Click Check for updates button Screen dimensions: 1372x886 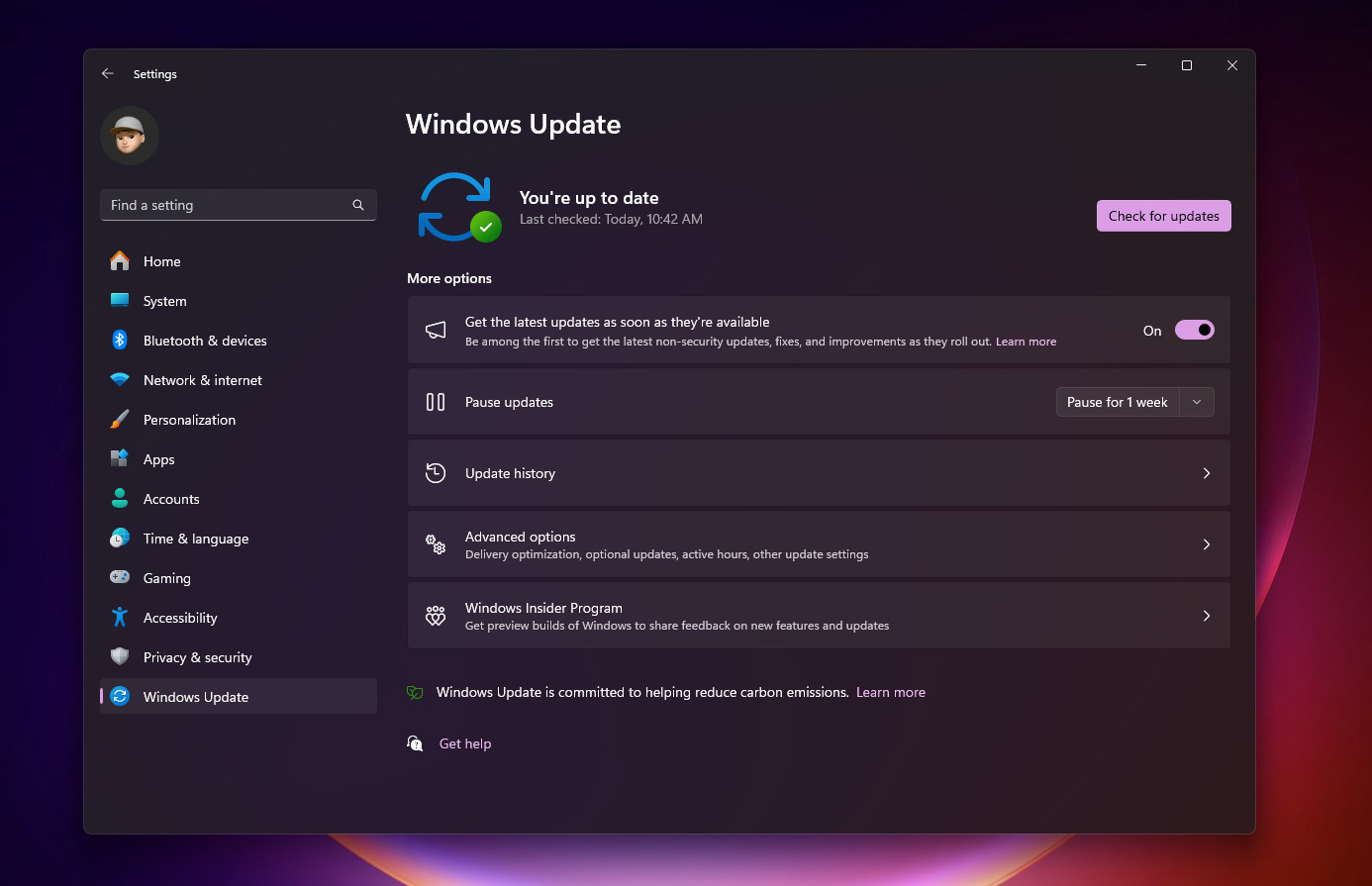point(1163,216)
